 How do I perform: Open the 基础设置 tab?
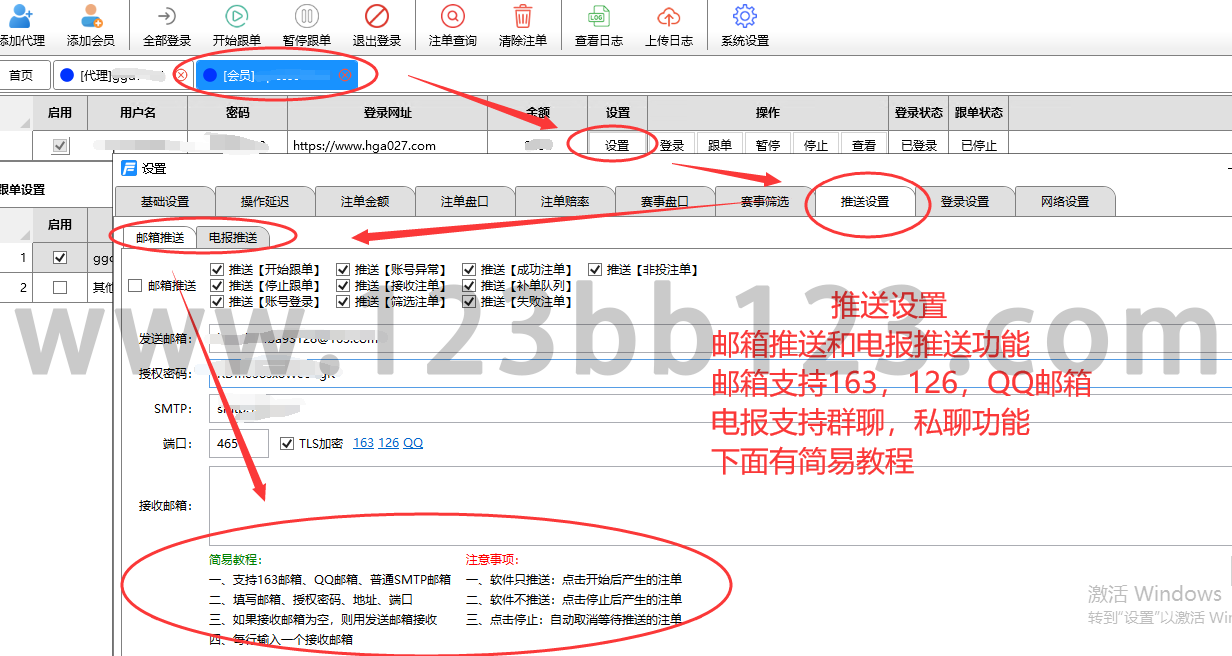[x=165, y=201]
